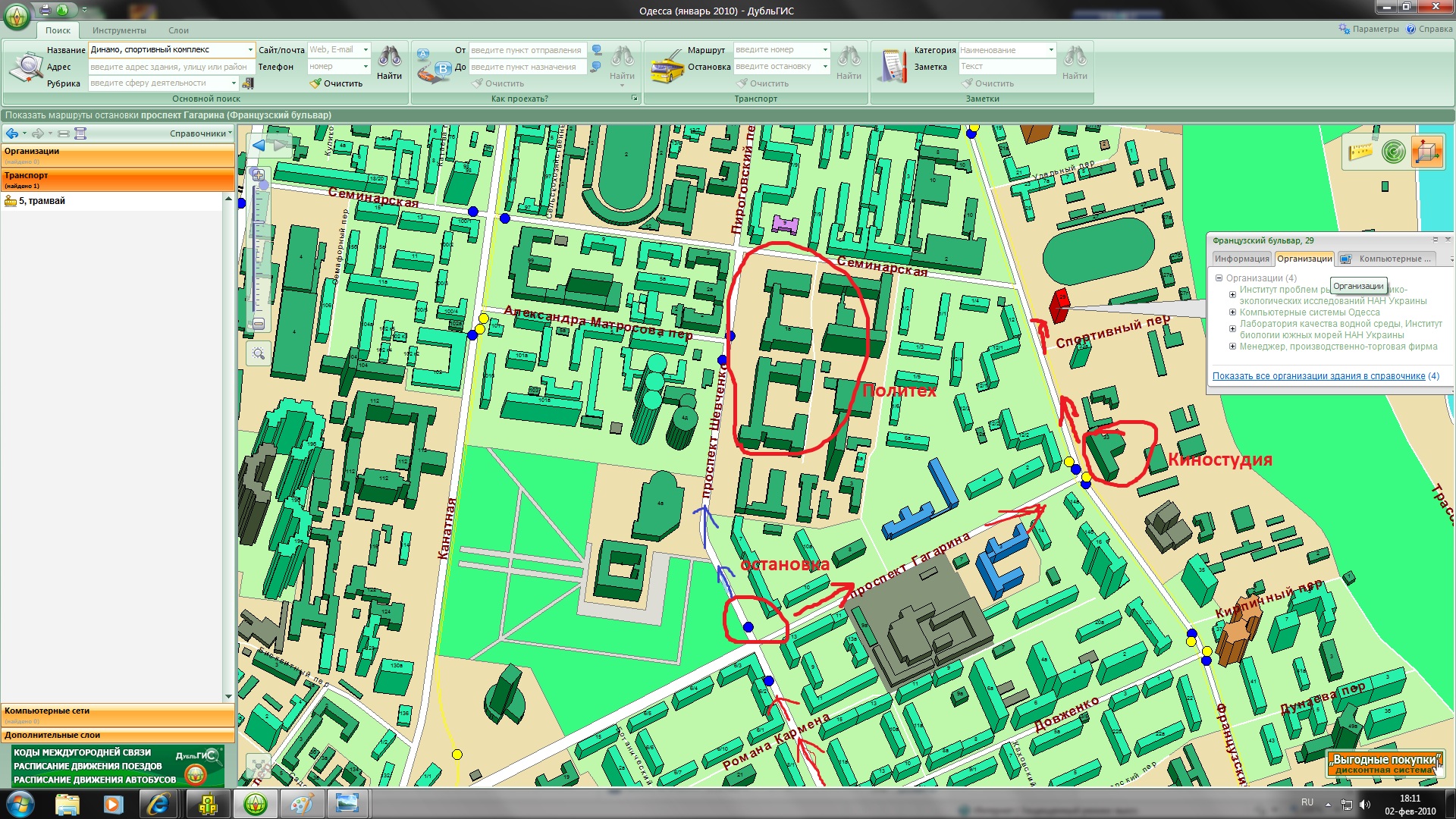Click the Адрес input field
The width and height of the screenshot is (1456, 819).
171,67
